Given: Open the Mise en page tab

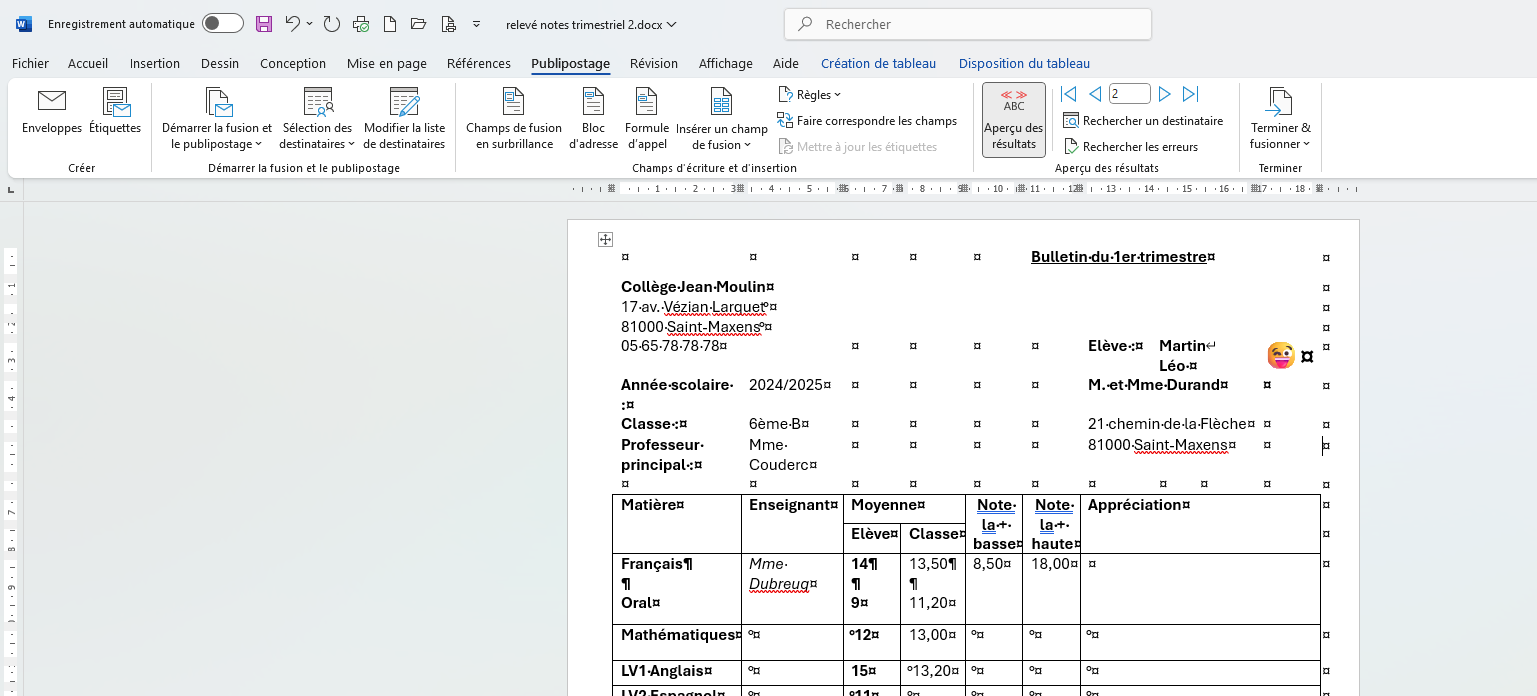Looking at the screenshot, I should (x=386, y=63).
